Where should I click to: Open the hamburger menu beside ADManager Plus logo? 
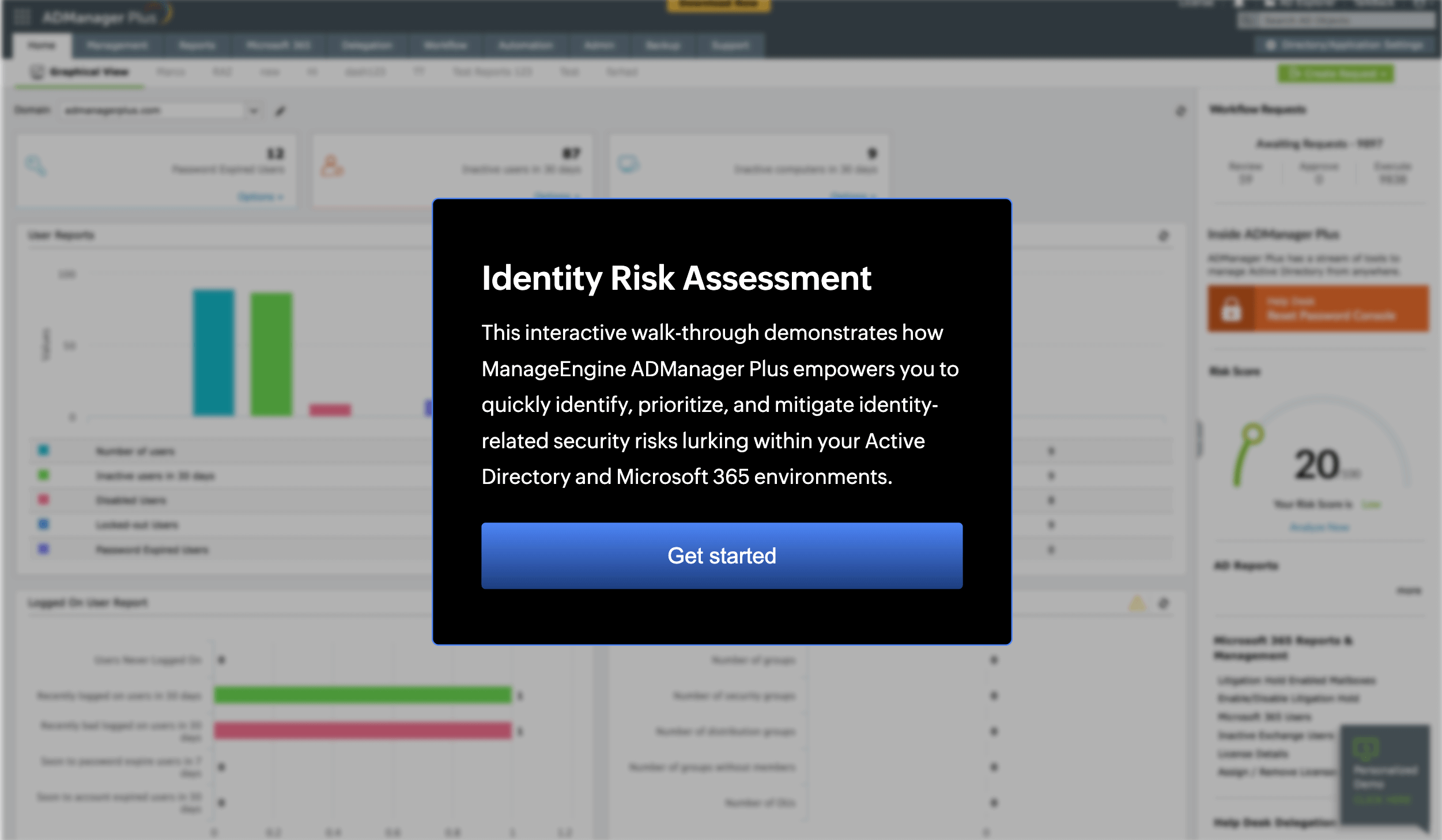pyautogui.click(x=22, y=16)
